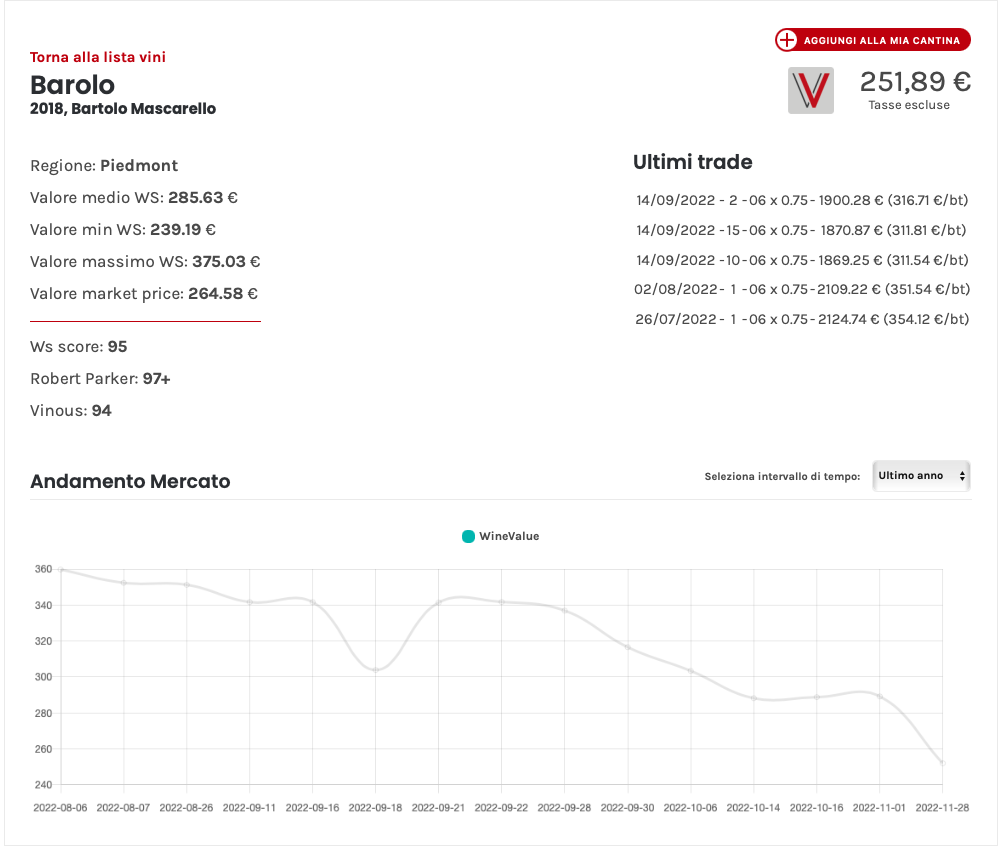Viewport: 1005px width, 847px height.
Task: Click trade row with 1900.28 €
Action: (x=802, y=200)
